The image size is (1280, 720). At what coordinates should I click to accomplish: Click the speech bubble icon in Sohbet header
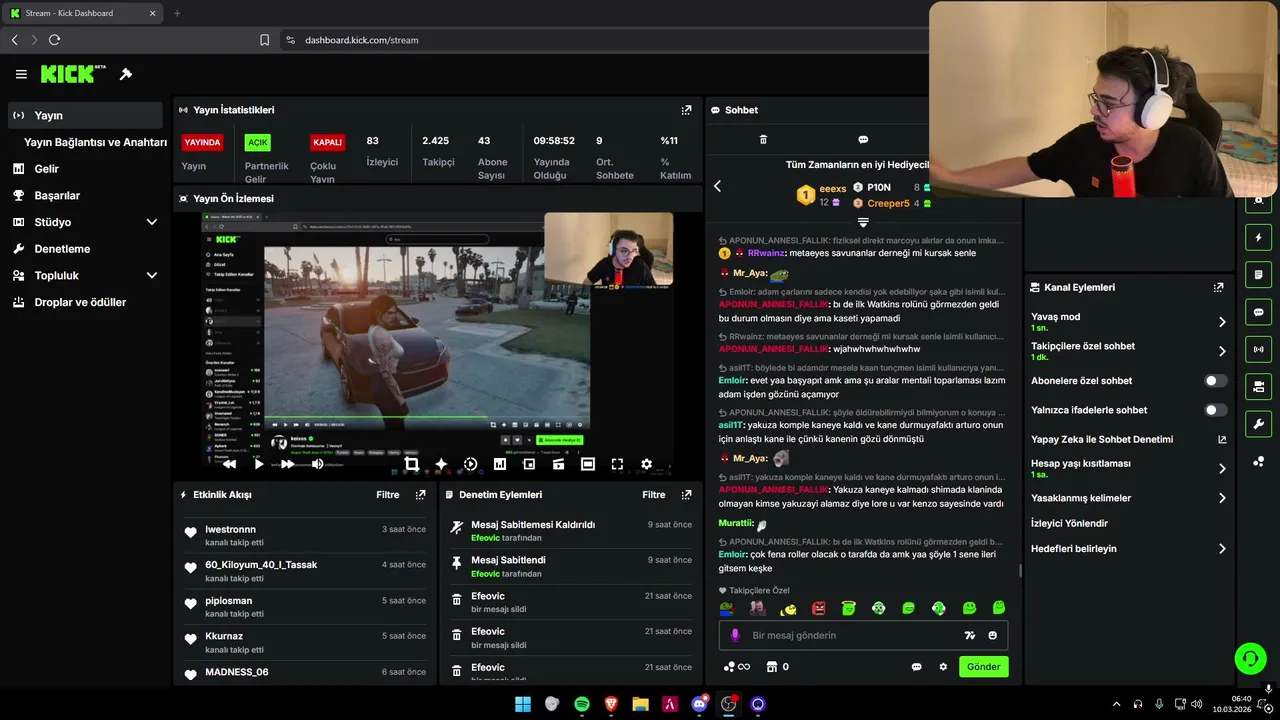[863, 140]
